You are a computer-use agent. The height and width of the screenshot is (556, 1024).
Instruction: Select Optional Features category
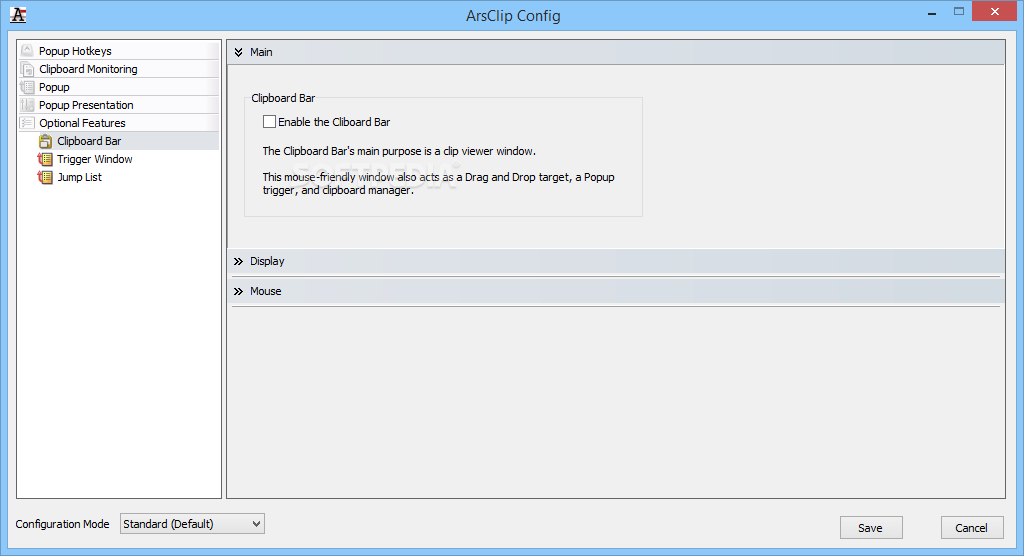pyautogui.click(x=119, y=123)
